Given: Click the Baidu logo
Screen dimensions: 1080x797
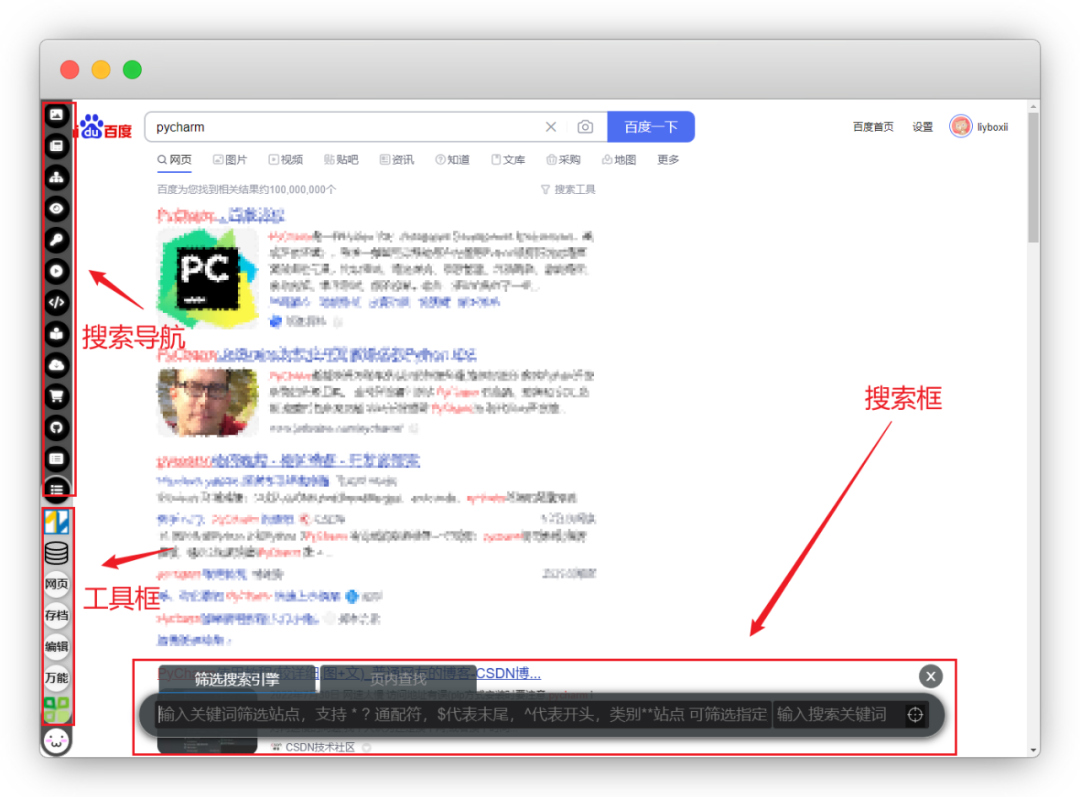Looking at the screenshot, I should [x=105, y=127].
